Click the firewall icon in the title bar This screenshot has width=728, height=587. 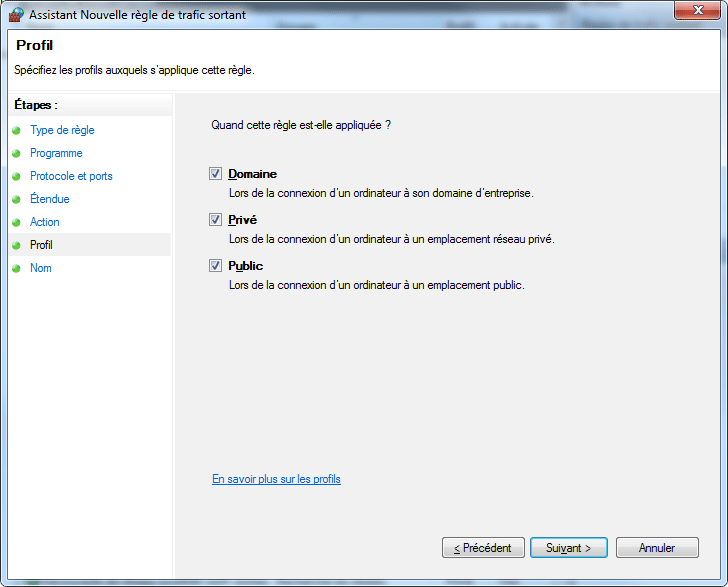coord(16,14)
